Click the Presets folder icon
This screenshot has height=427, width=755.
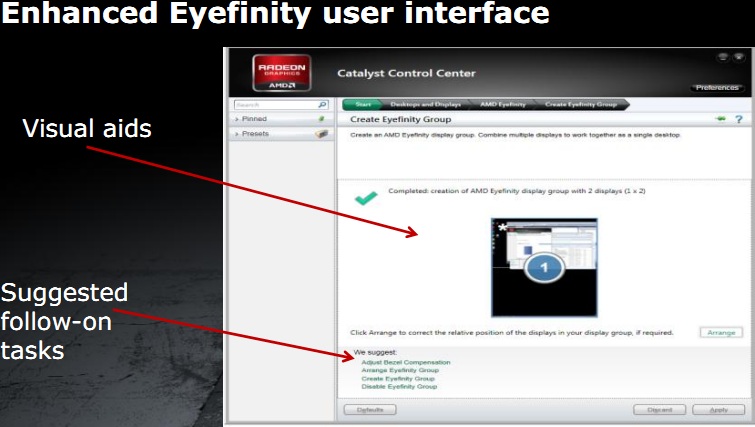point(321,134)
